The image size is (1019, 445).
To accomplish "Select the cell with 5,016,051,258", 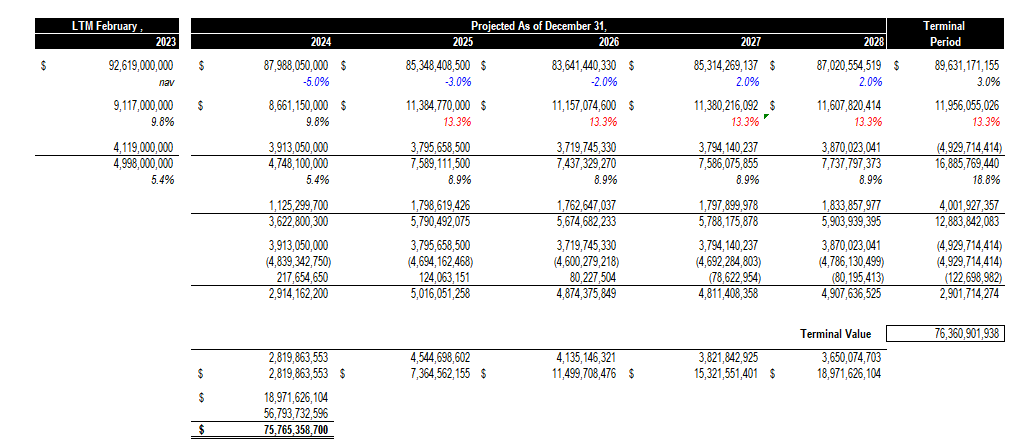I will (440, 293).
